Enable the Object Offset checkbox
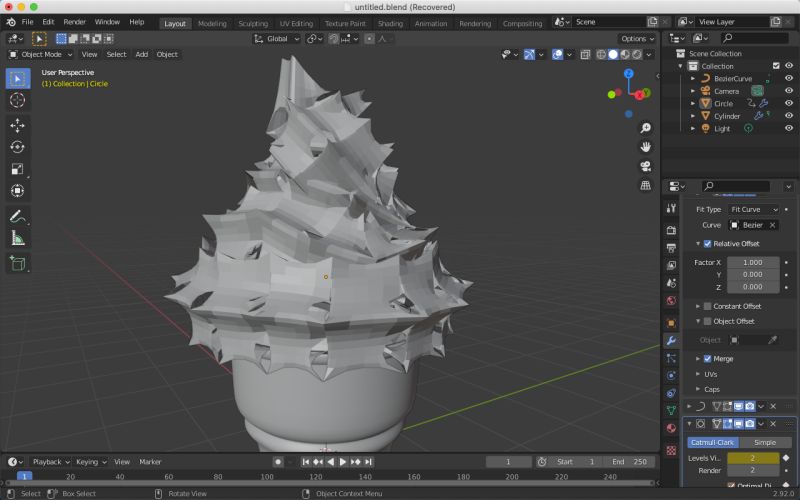The height and width of the screenshot is (500, 800). pos(708,321)
